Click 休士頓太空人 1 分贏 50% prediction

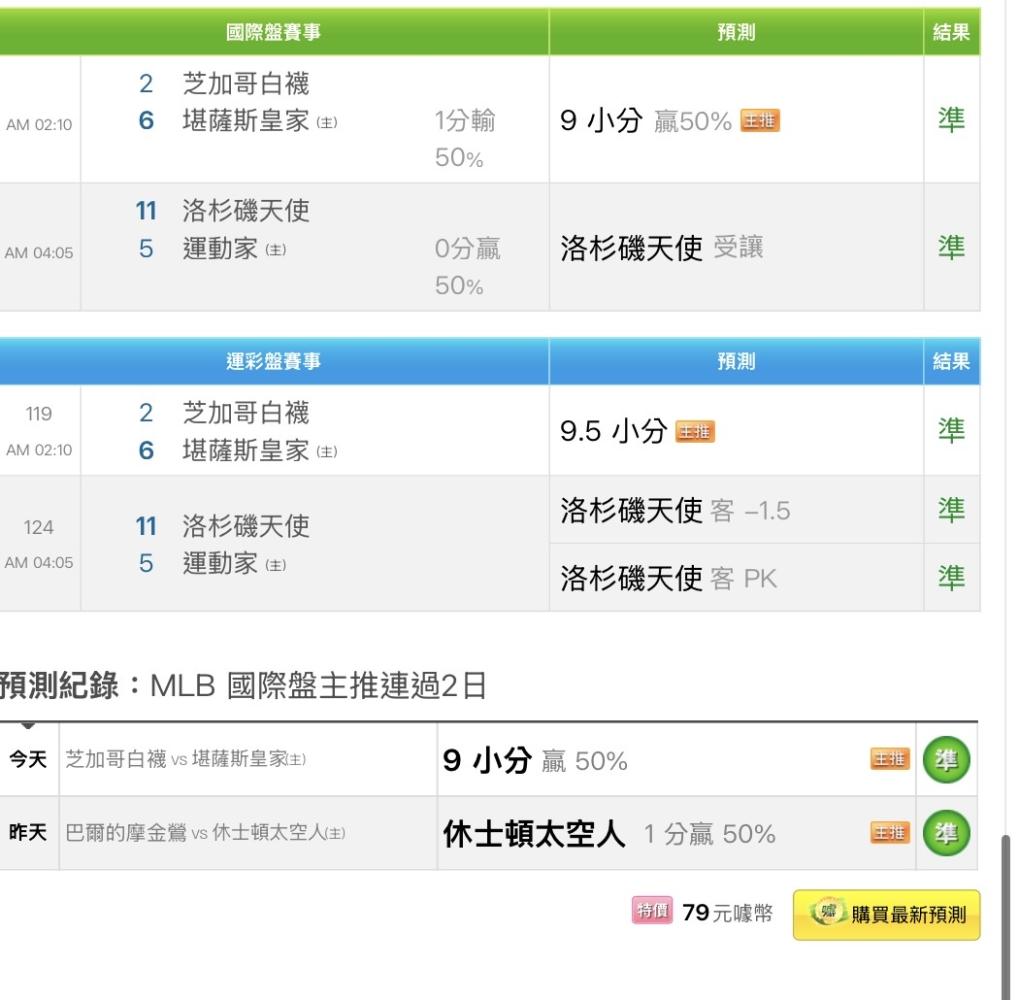click(x=609, y=834)
